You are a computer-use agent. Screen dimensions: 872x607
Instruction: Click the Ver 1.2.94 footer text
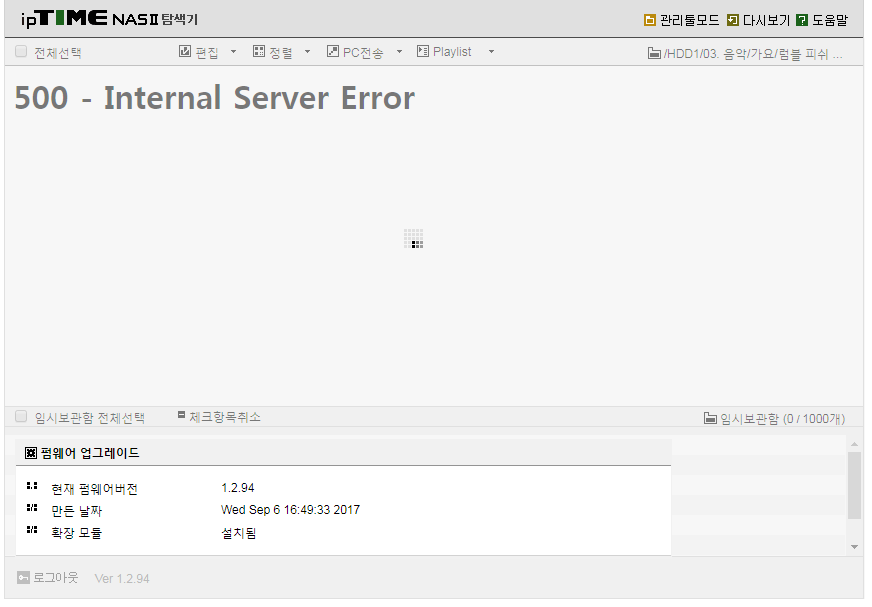pyautogui.click(x=122, y=579)
